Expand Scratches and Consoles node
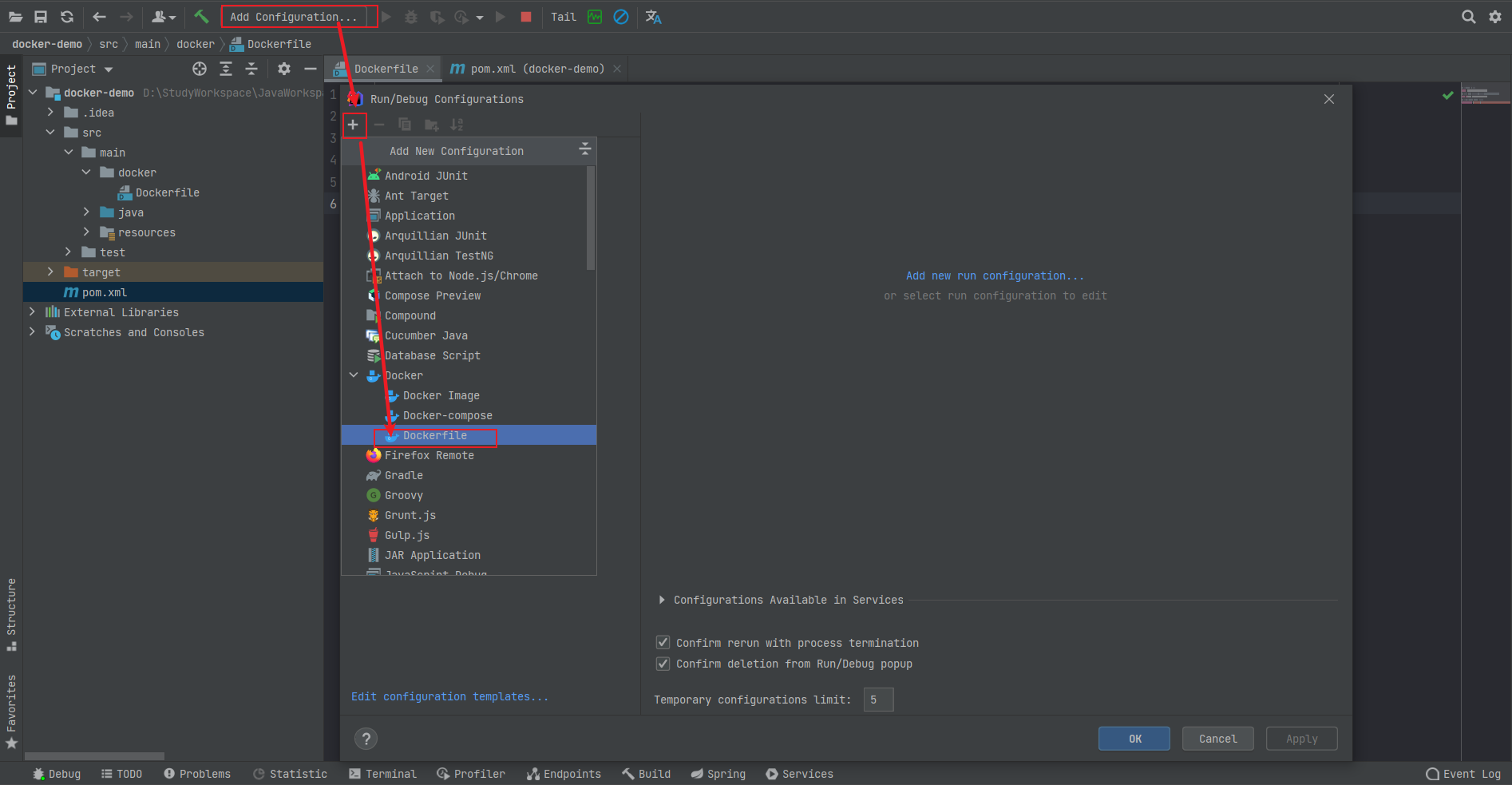Screen dimensions: 1512x785 [x=32, y=332]
